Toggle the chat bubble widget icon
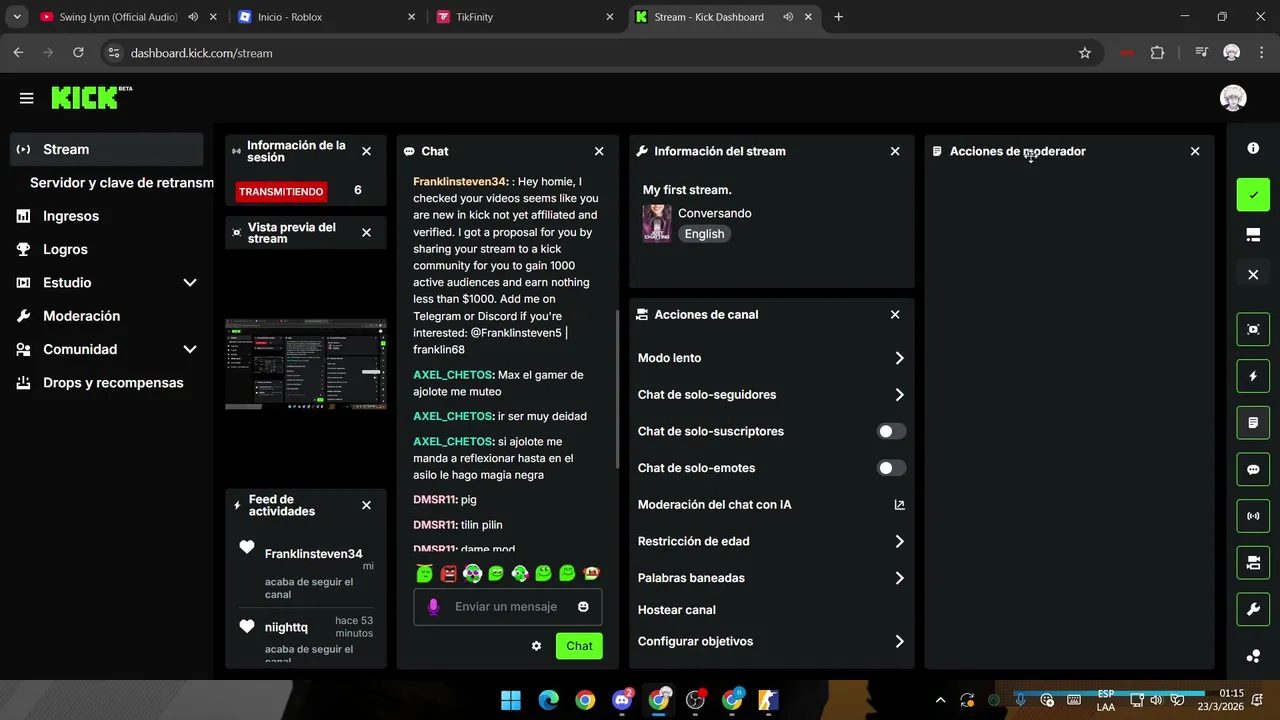Screen dimensions: 1280x720 1253,469
